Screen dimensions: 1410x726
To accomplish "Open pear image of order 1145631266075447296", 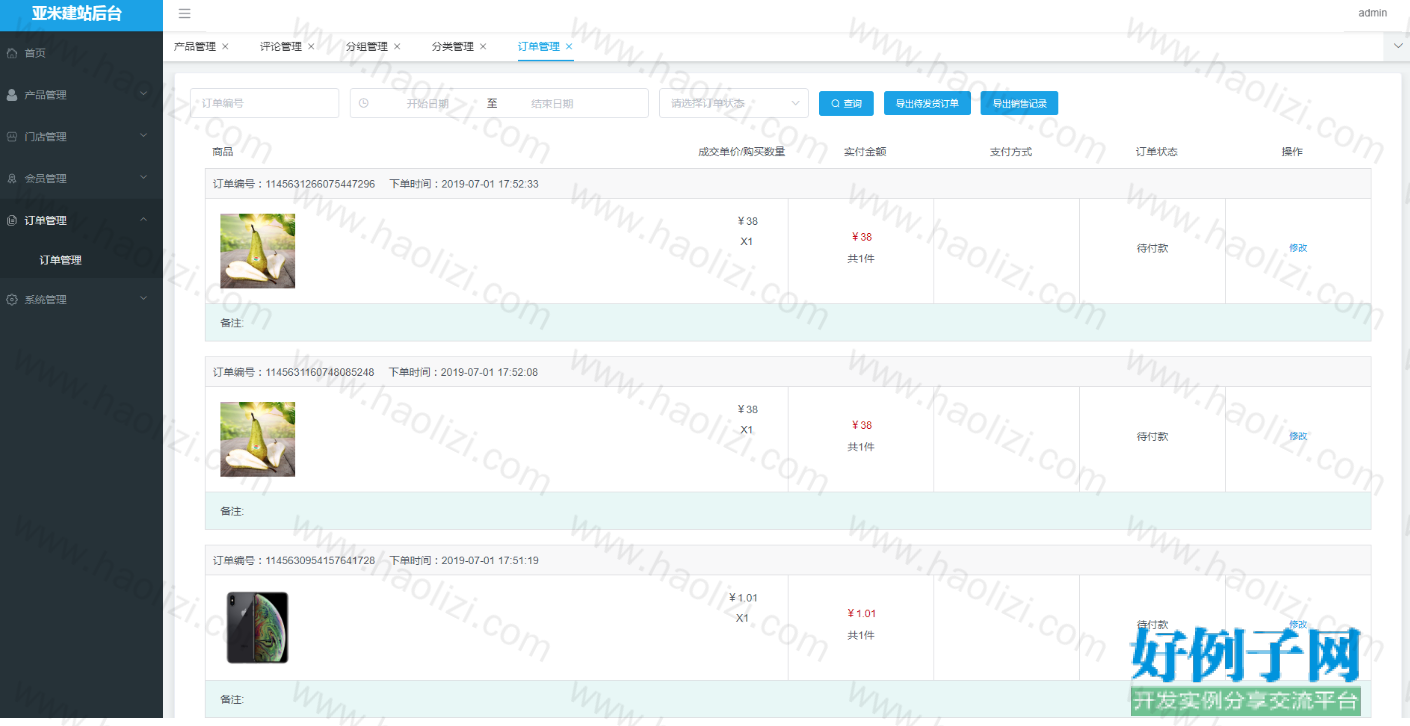I will 258,251.
